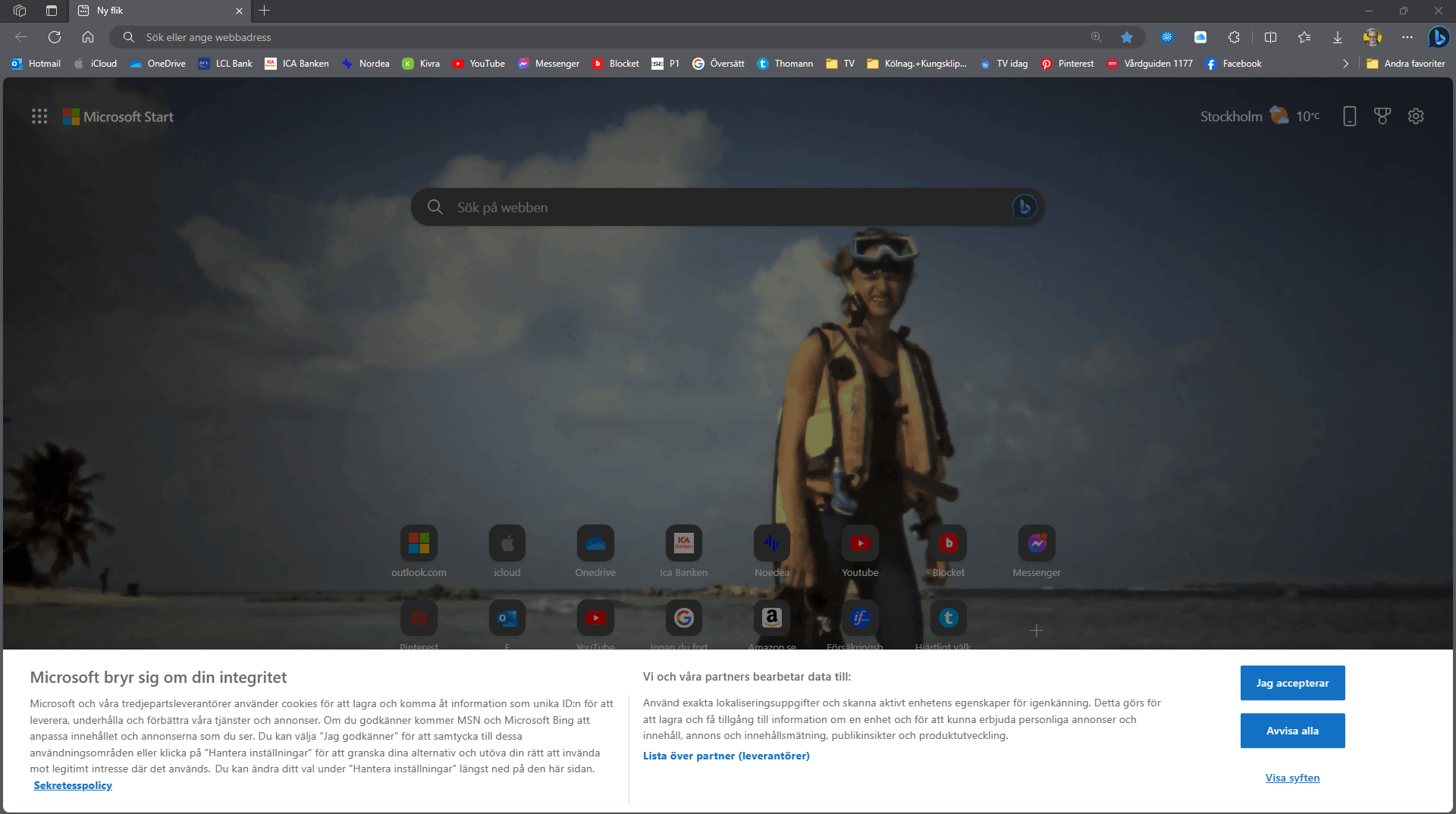Open the Downloads icon in toolbar
Image resolution: width=1456 pixels, height=814 pixels.
point(1338,37)
